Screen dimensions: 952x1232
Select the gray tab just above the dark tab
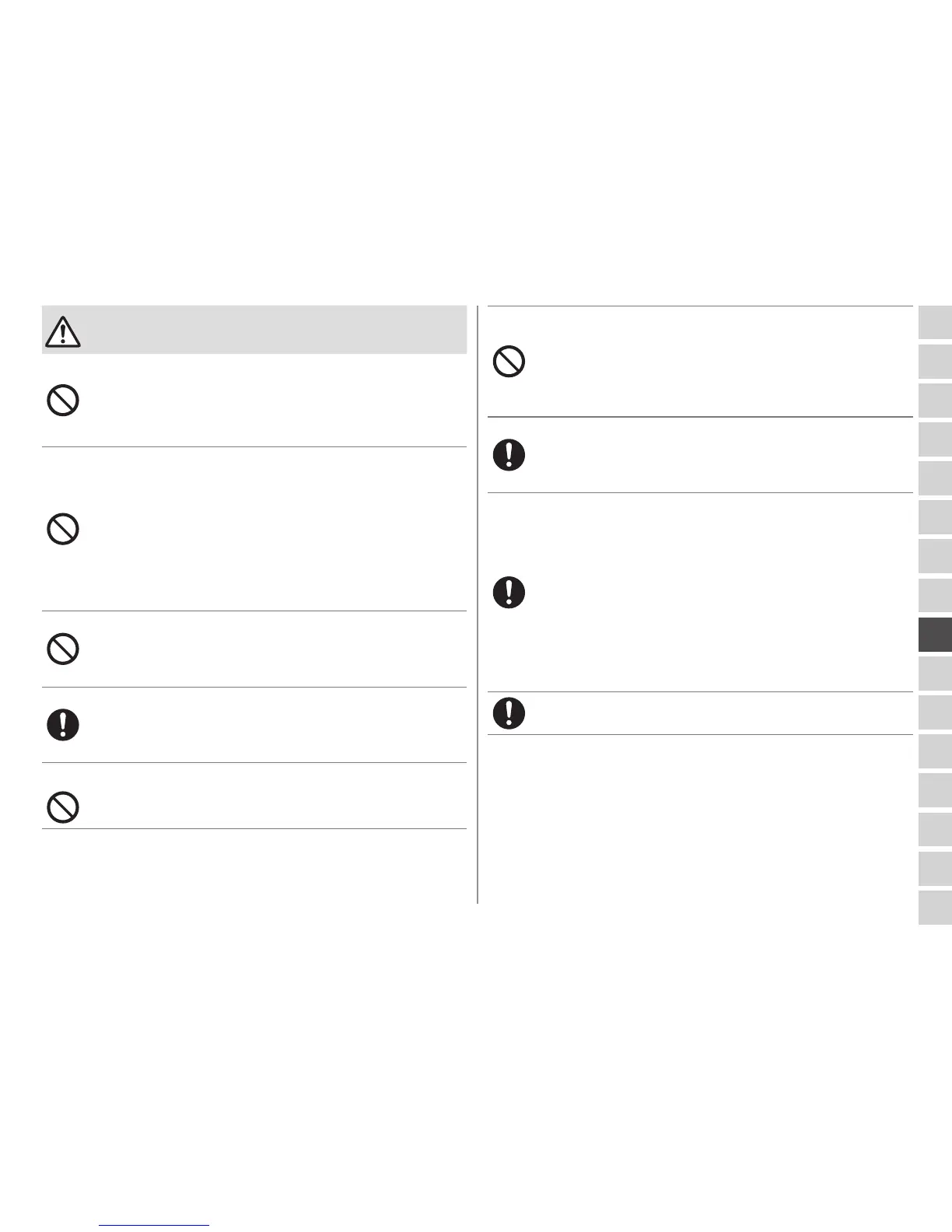[x=935, y=596]
